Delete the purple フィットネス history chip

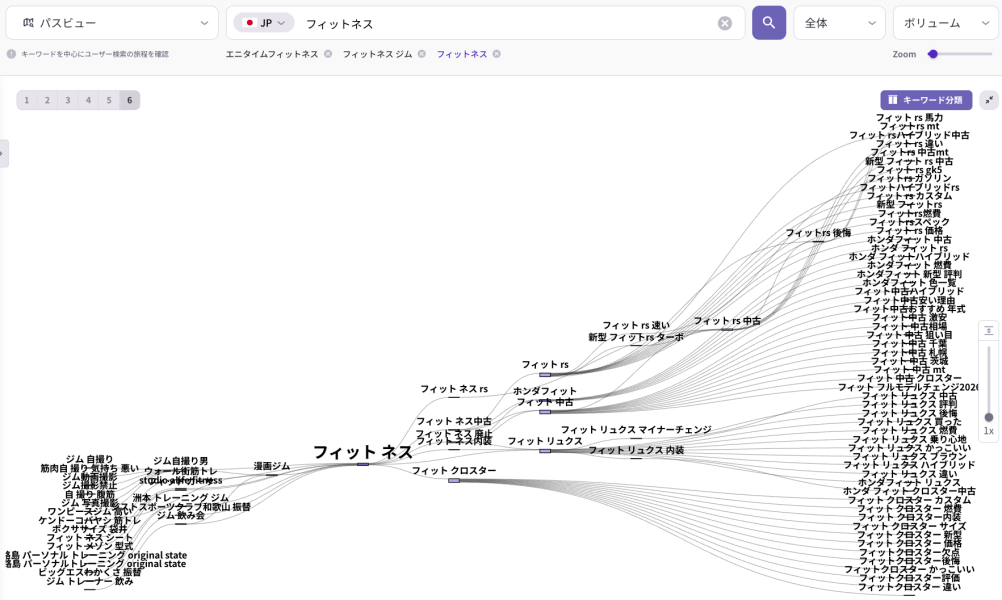click(x=497, y=54)
